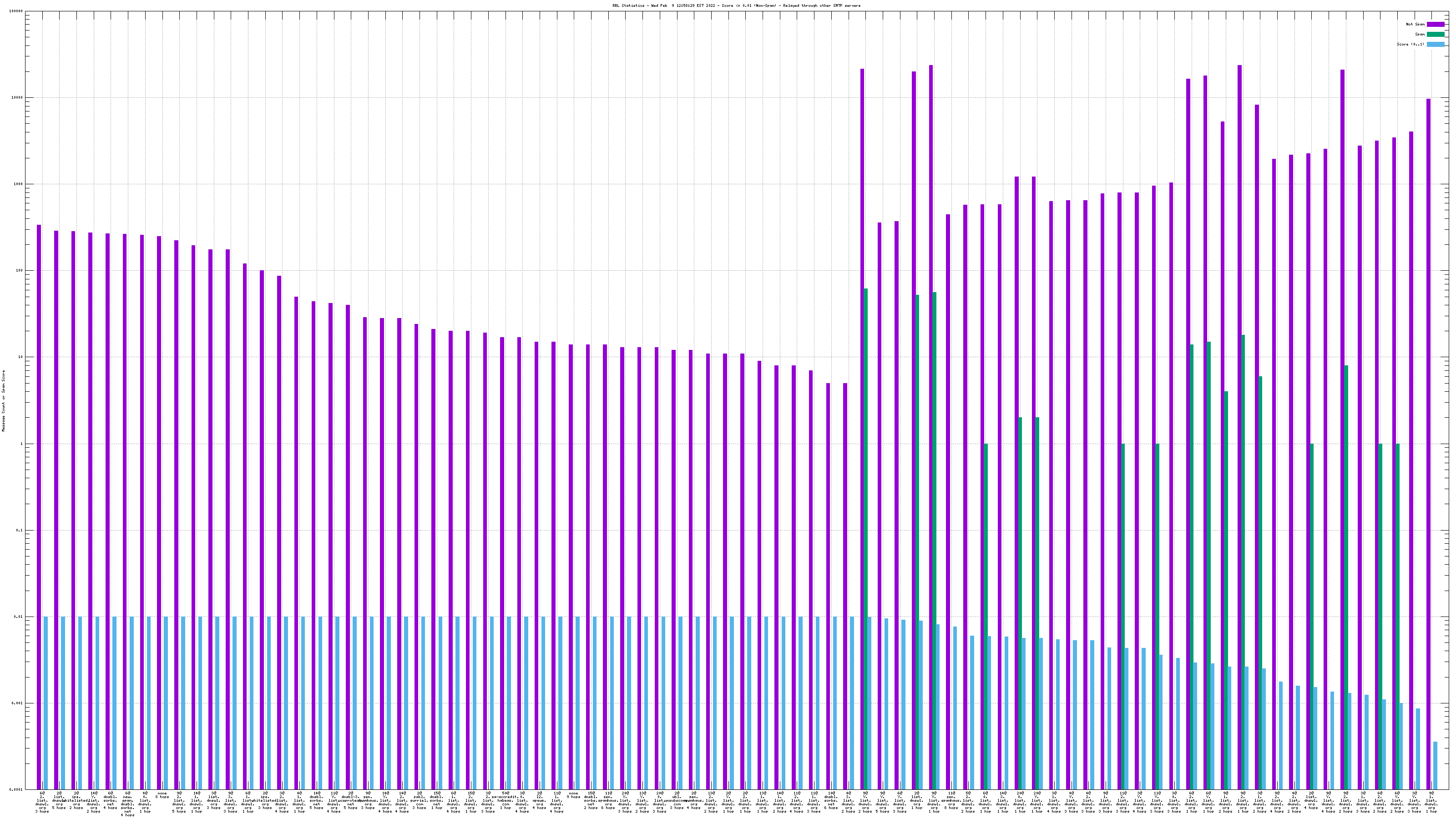Click the RBL Statistics chart title
The width and height of the screenshot is (1456, 819).
pos(736,5)
